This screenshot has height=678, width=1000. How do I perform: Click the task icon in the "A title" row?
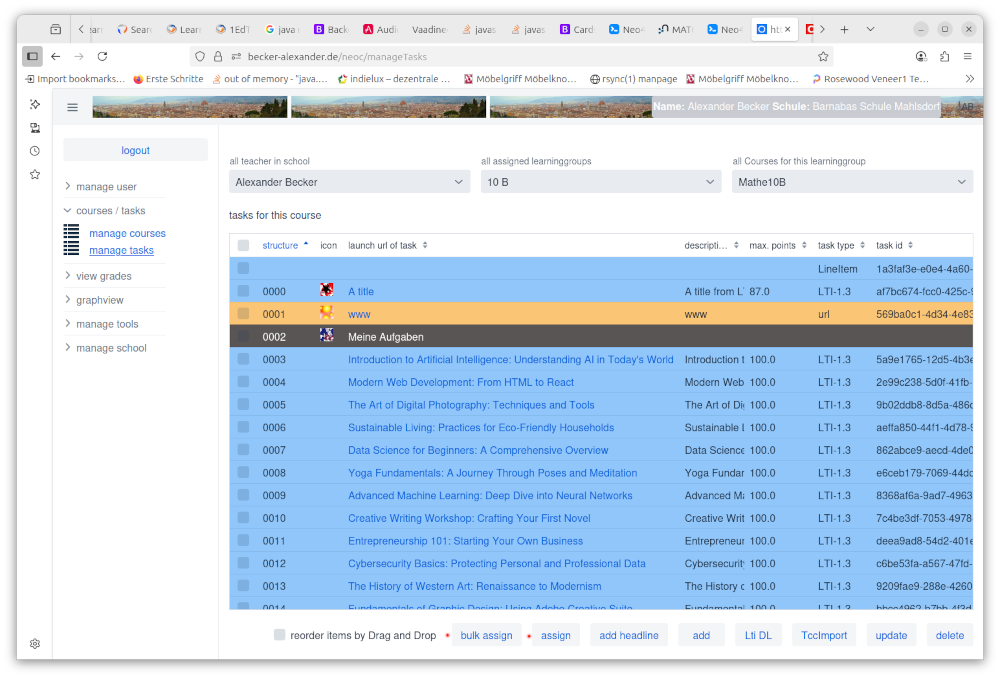[x=327, y=290]
